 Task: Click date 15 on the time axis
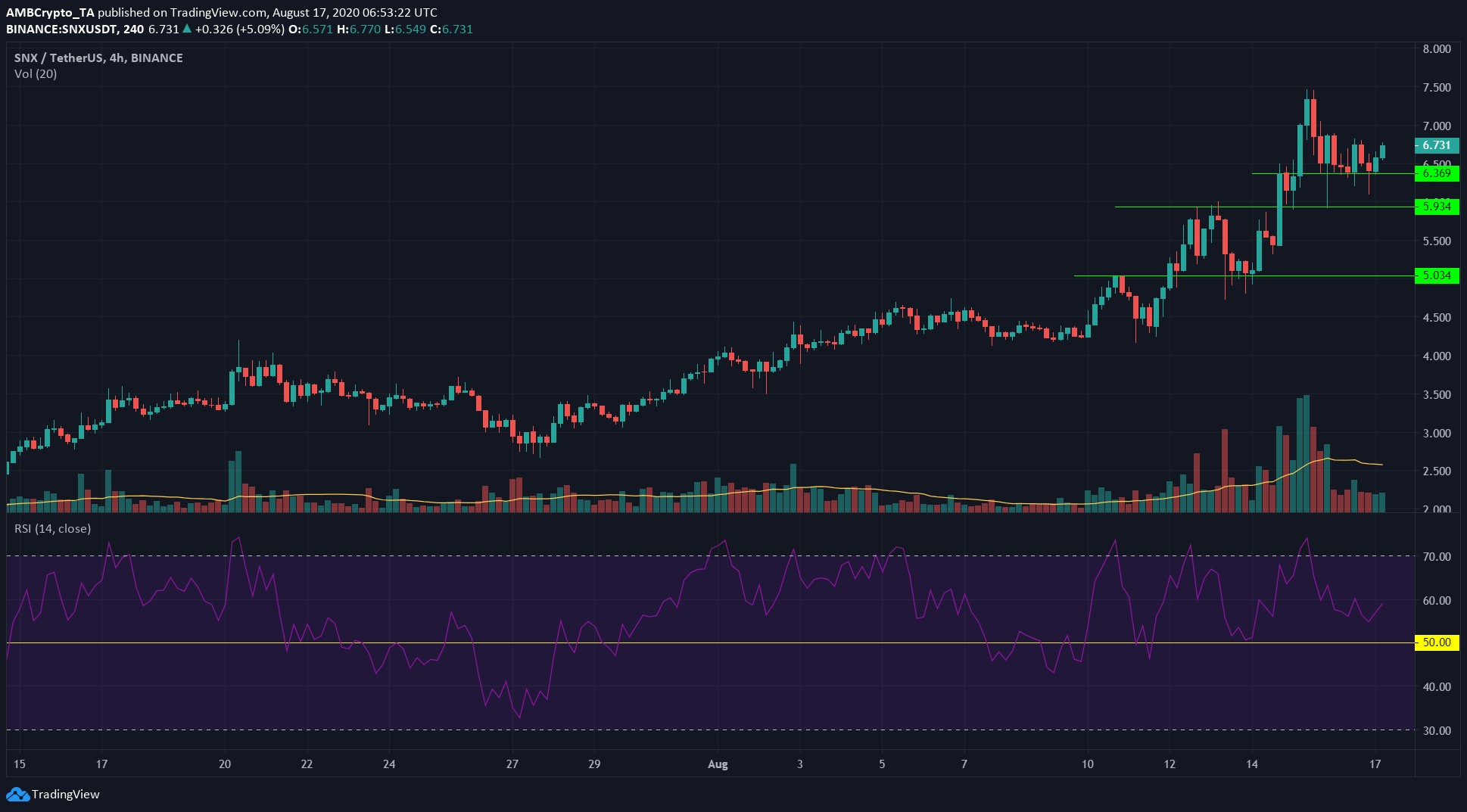click(20, 764)
